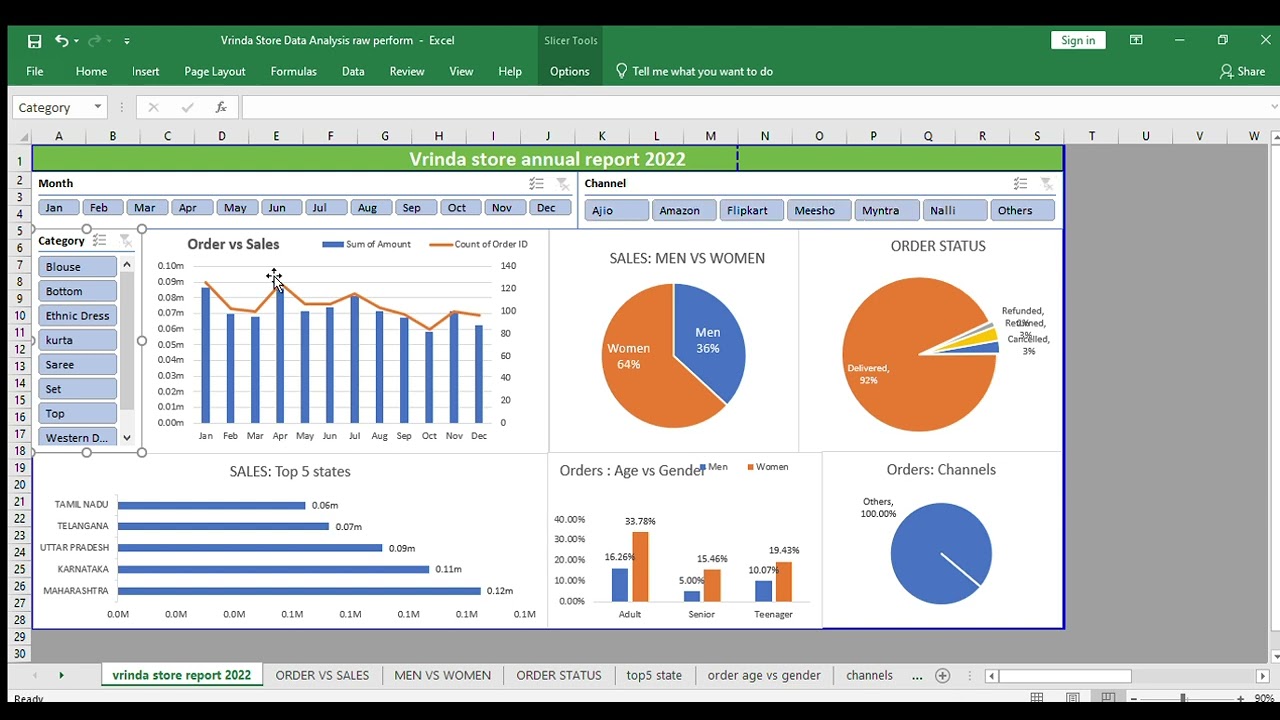Filter by Myntra channel

[x=887, y=210]
